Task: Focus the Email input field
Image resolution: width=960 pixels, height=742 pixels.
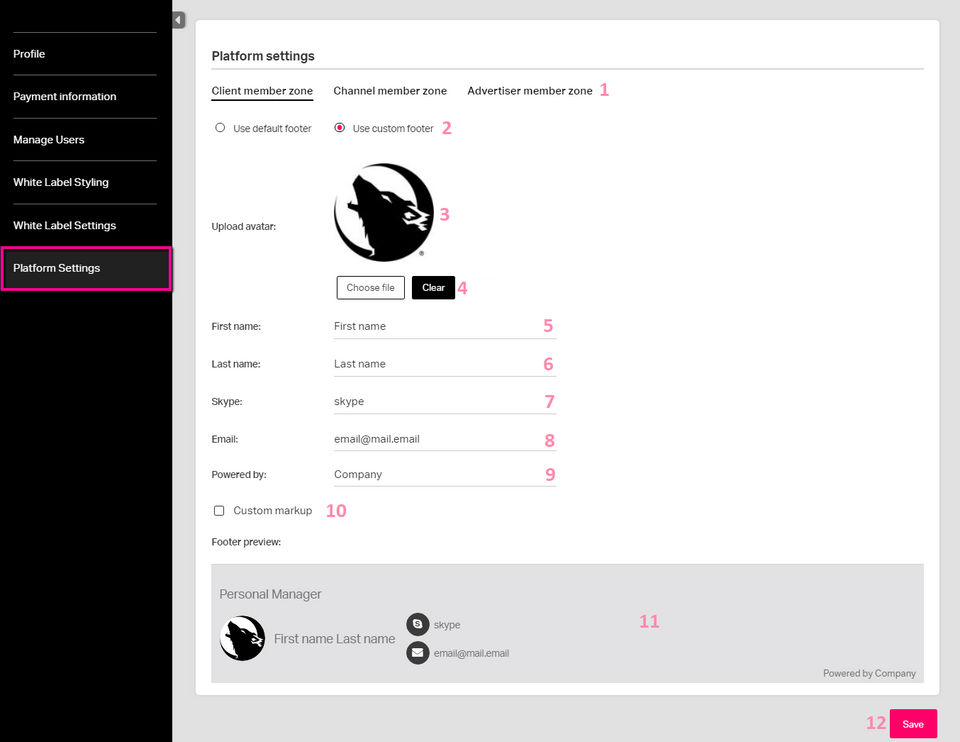Action: [444, 439]
